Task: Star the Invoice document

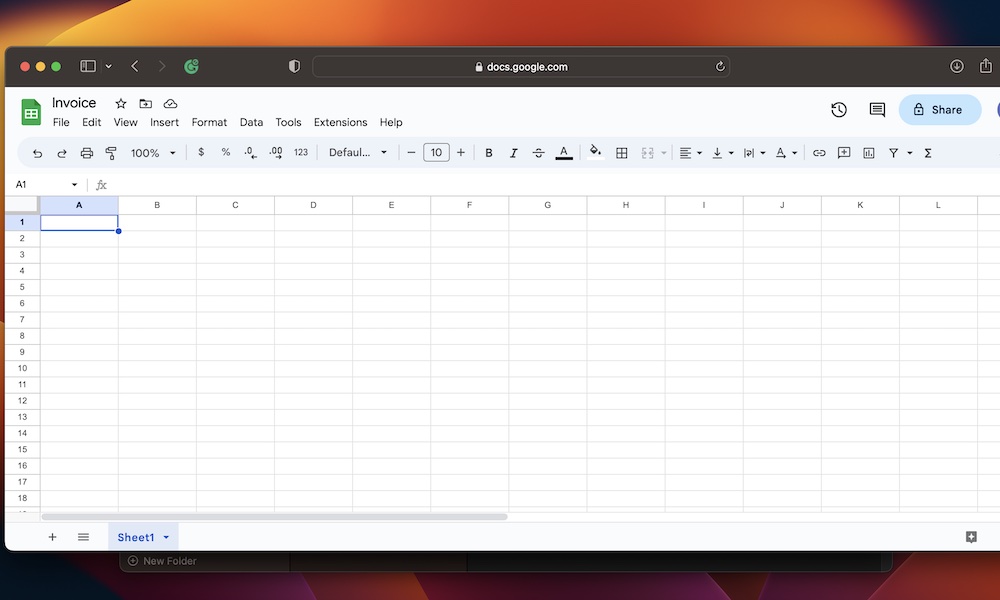Action: click(121, 104)
